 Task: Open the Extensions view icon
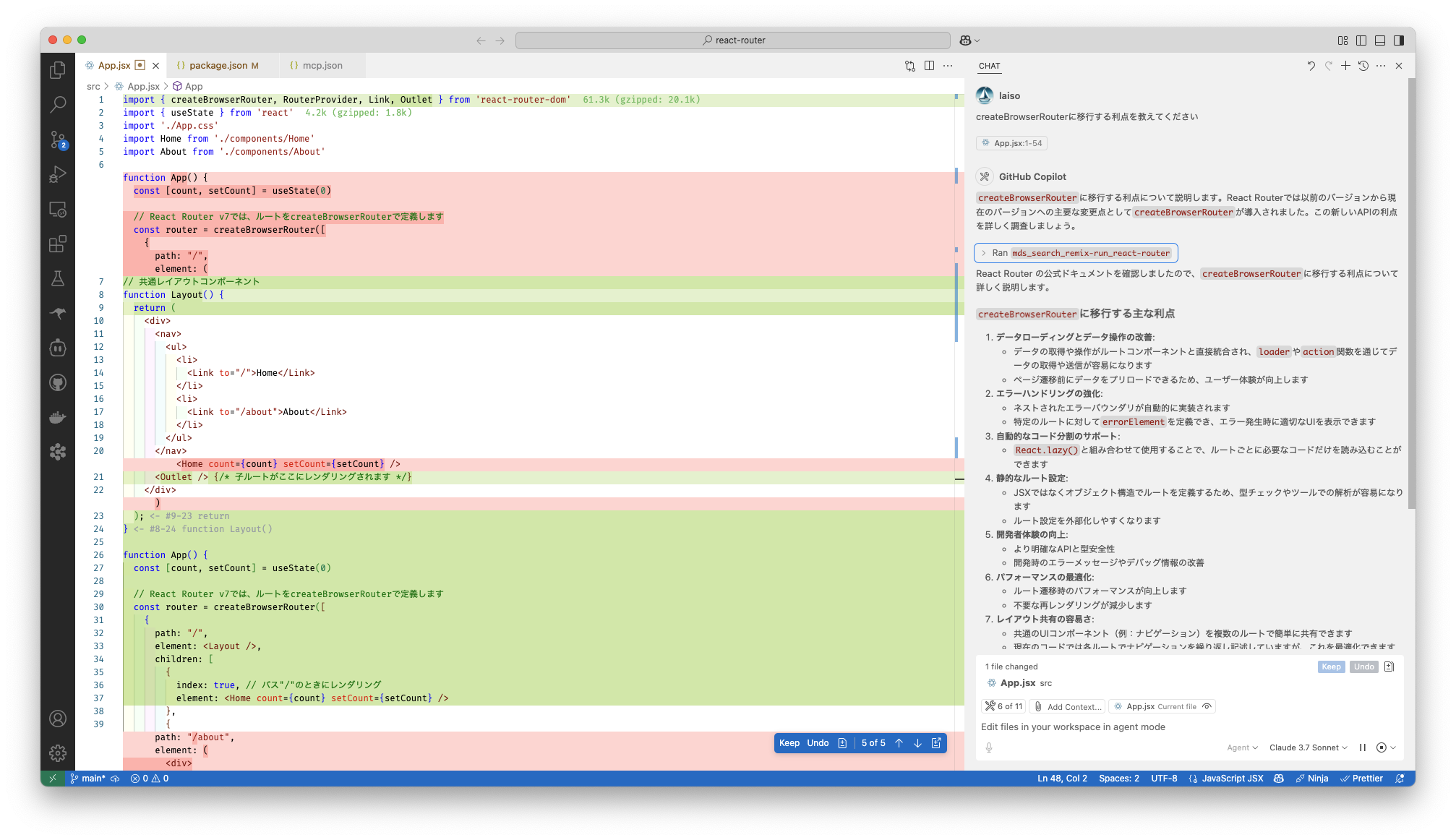tap(58, 244)
